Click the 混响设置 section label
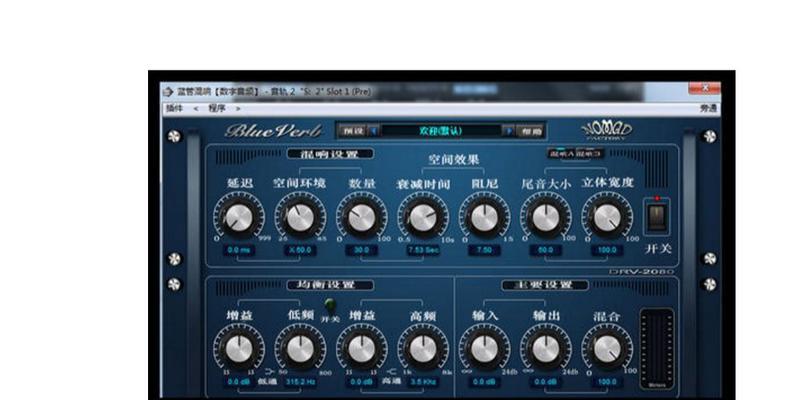This screenshot has width=799, height=400. coord(330,154)
